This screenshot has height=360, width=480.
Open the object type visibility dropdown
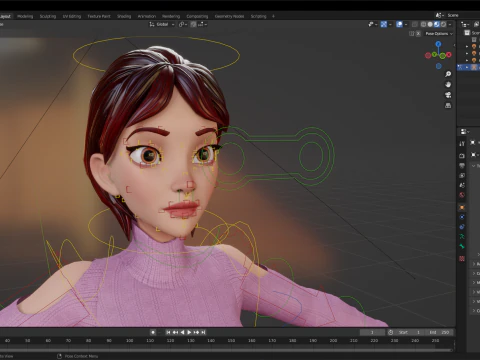pos(373,24)
